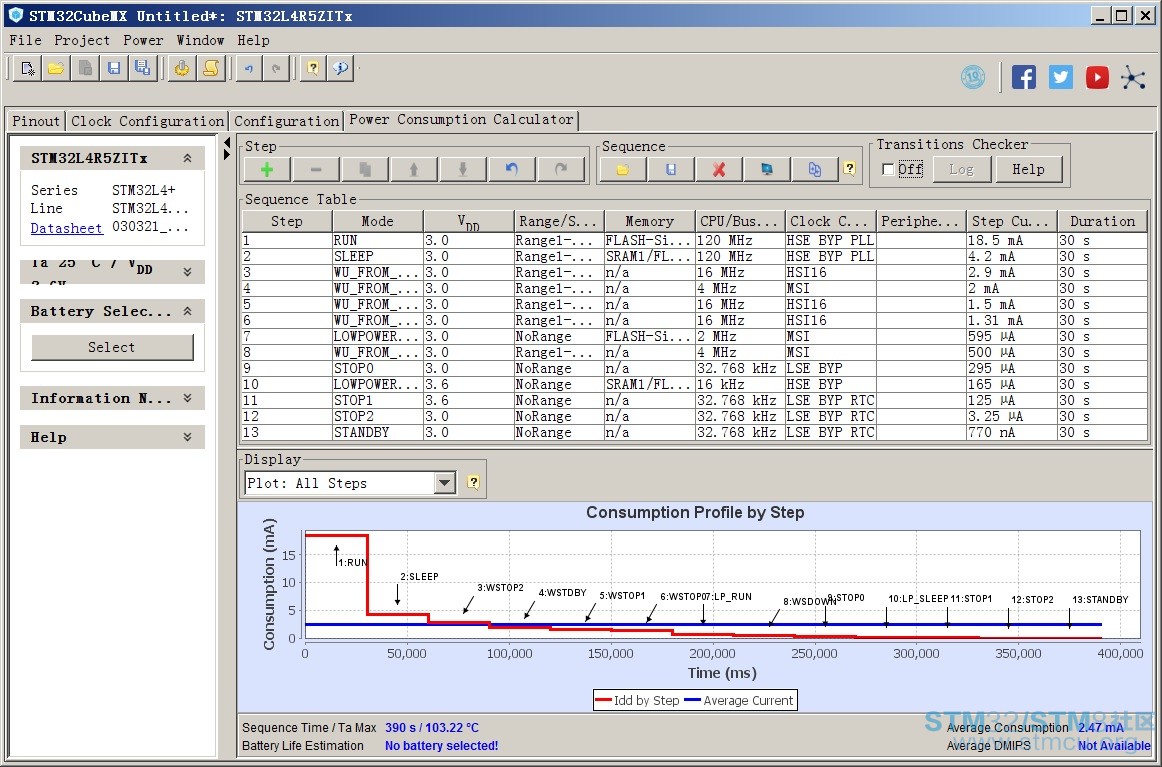This screenshot has height=767, width=1162.
Task: Expand the Help side panel
Action: click(187, 437)
